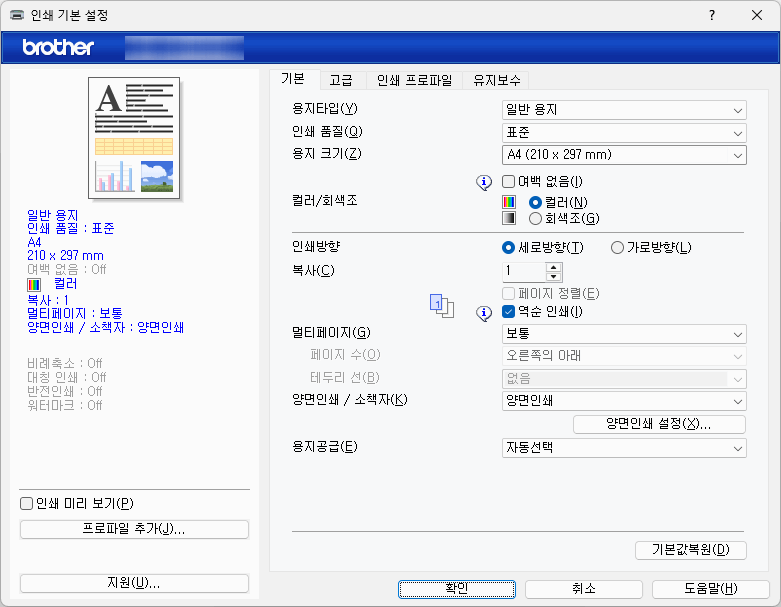This screenshot has height=607, width=781.
Task: Expand the 용지 크기 A4 size dropdown
Action: [x=623, y=155]
